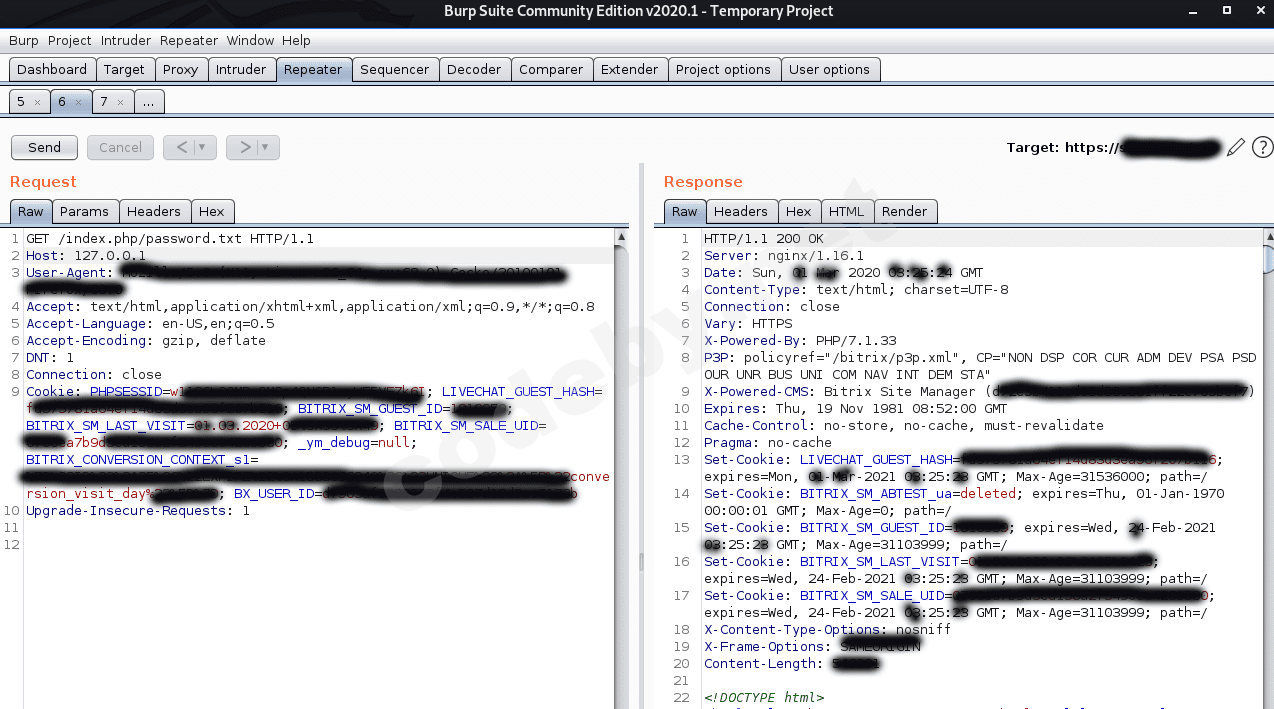This screenshot has height=709, width=1274.
Task: Expand the forward history dropdown arrow
Action: coord(265,147)
